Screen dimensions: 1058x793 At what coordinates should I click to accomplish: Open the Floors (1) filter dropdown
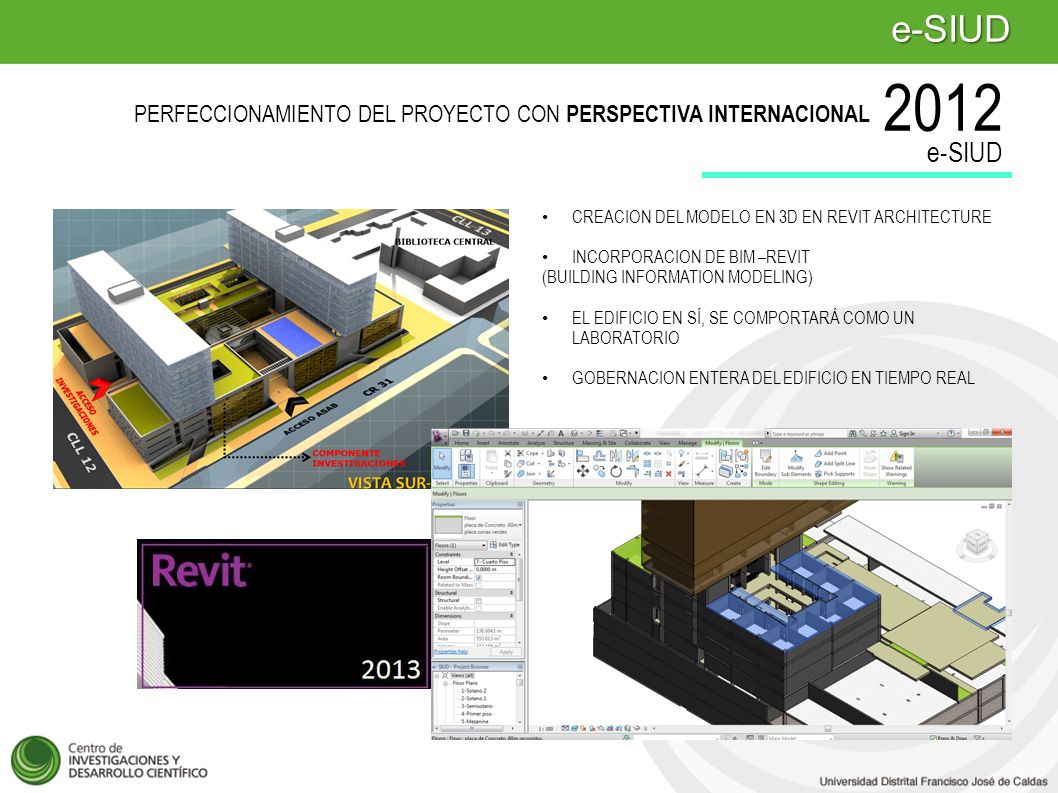click(x=460, y=545)
